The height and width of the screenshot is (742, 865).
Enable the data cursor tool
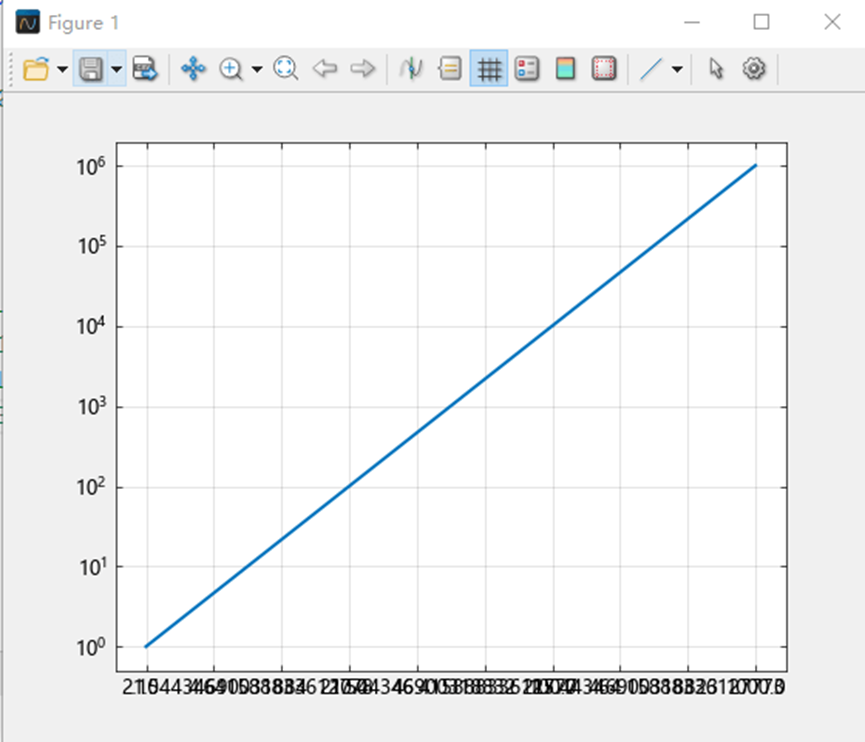pyautogui.click(x=411, y=69)
